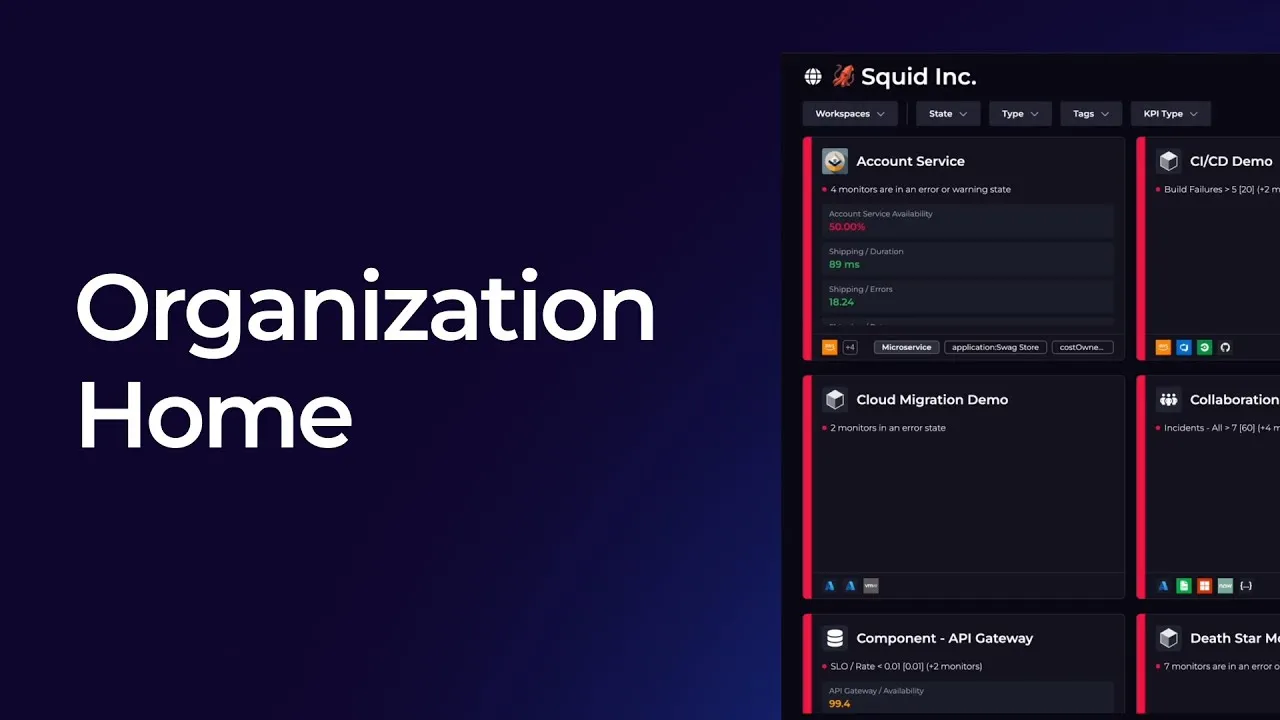Click the Azure icon on Collaboration card
1280x720 pixels.
(1163, 586)
